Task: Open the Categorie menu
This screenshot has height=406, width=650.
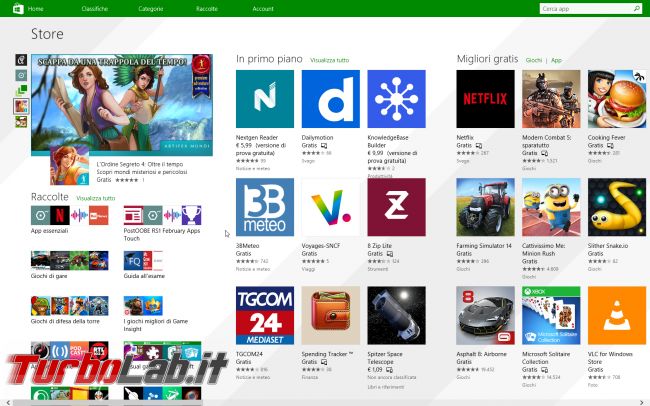Action: pyautogui.click(x=150, y=9)
